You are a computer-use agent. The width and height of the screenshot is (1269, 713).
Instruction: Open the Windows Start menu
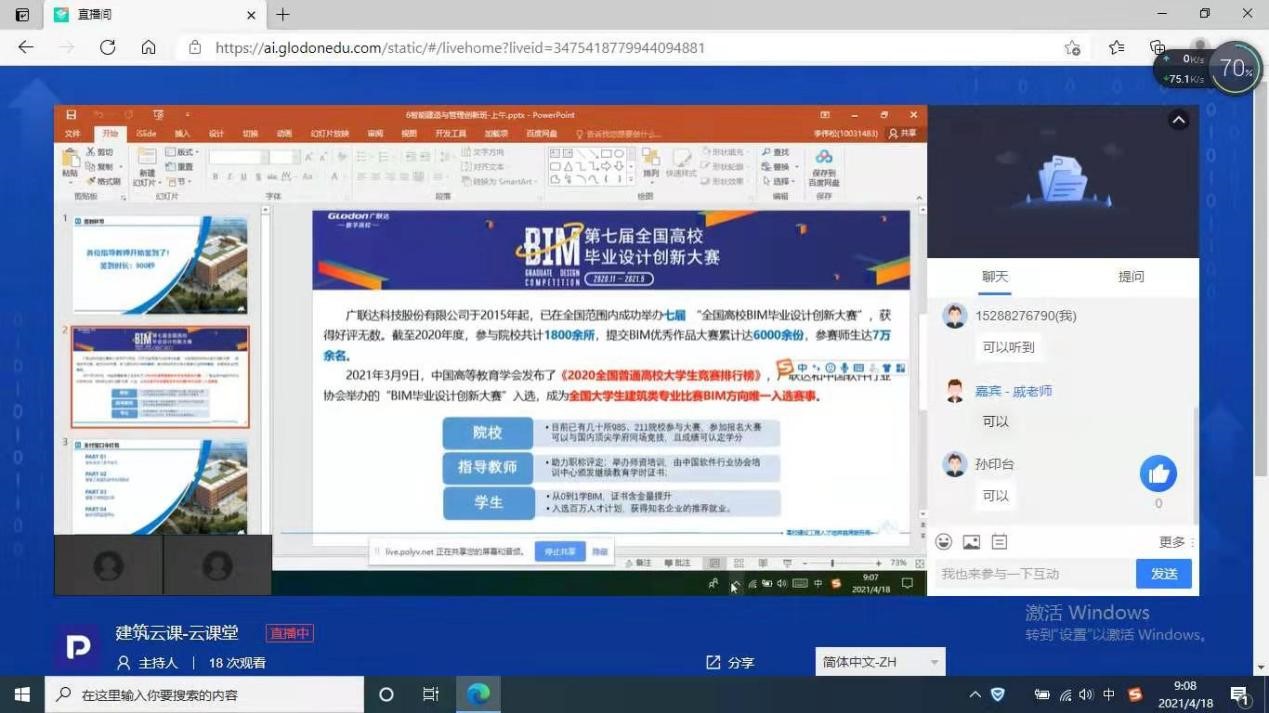(22, 694)
